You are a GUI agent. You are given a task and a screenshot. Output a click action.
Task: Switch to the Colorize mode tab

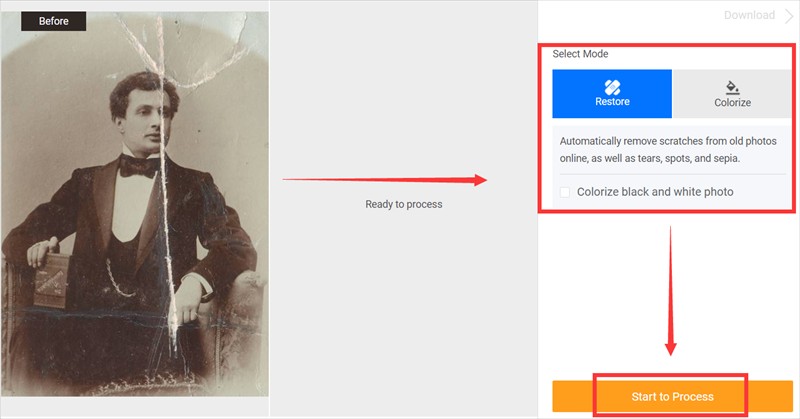pyautogui.click(x=732, y=94)
